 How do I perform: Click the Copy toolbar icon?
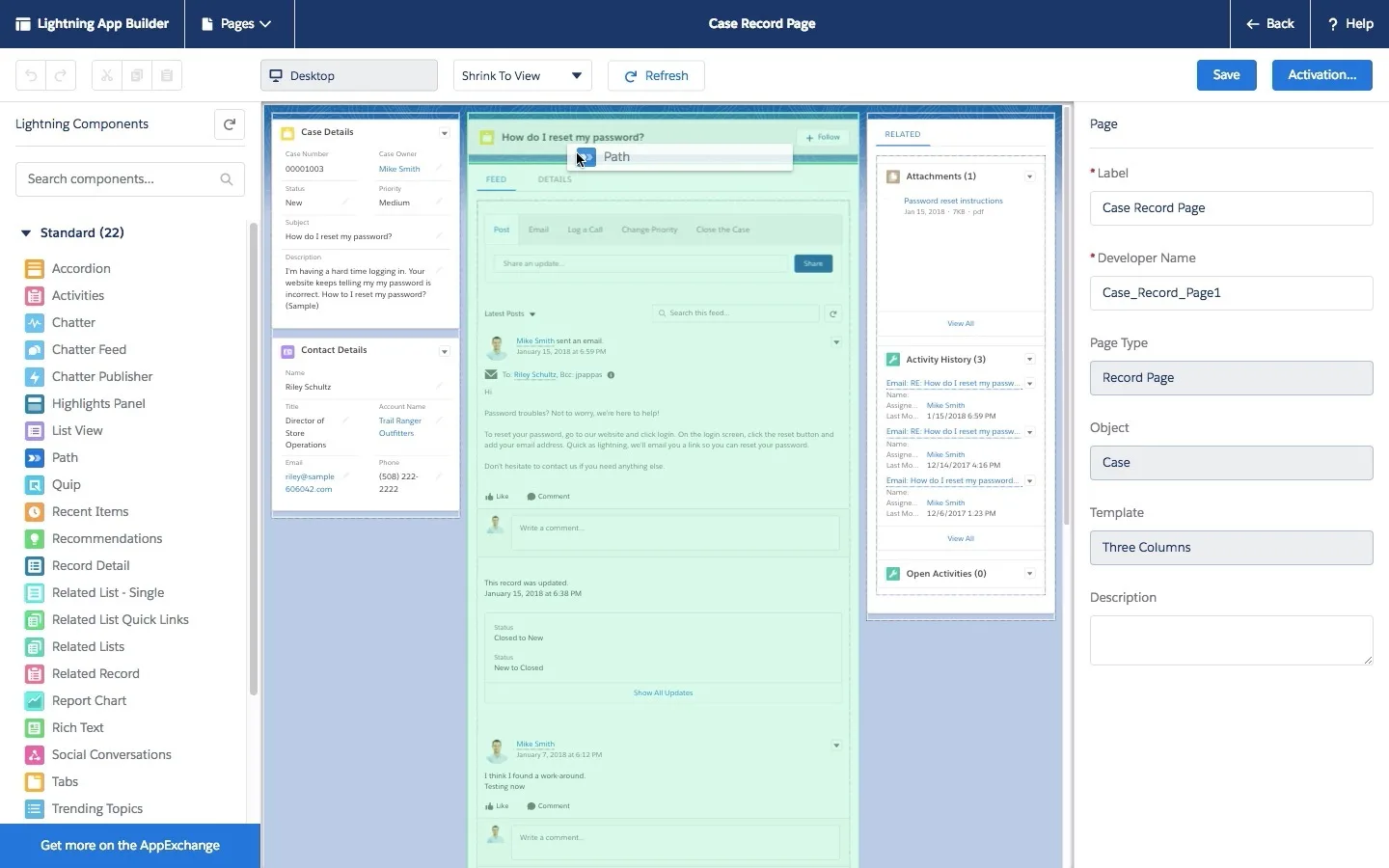137,75
